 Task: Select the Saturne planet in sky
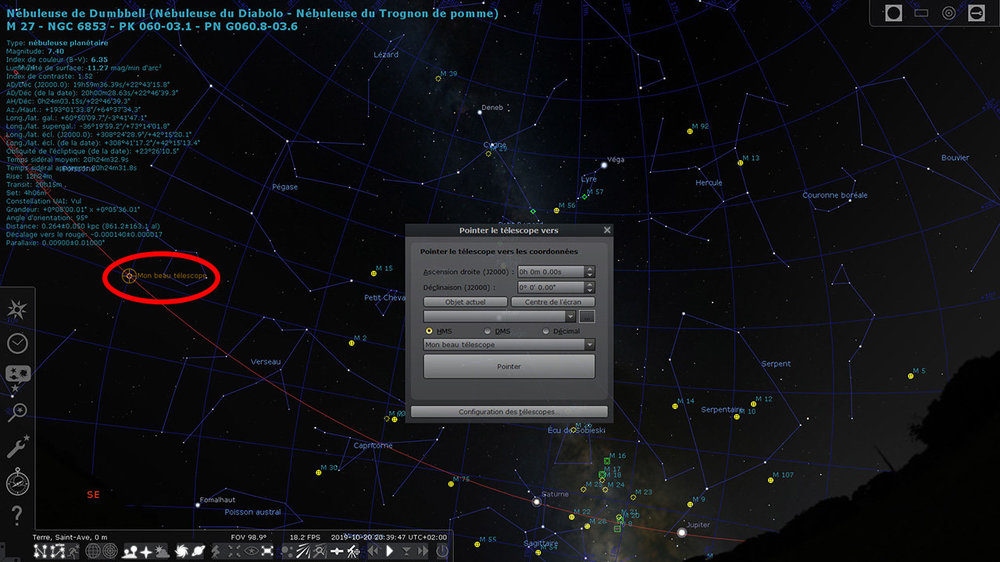[x=536, y=502]
